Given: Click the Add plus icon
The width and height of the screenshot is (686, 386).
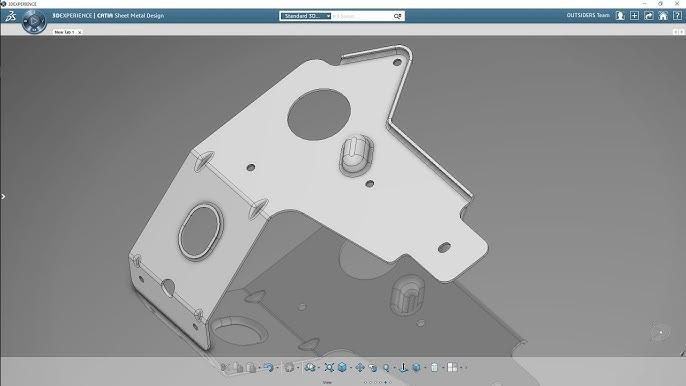Looking at the screenshot, I should point(634,16).
